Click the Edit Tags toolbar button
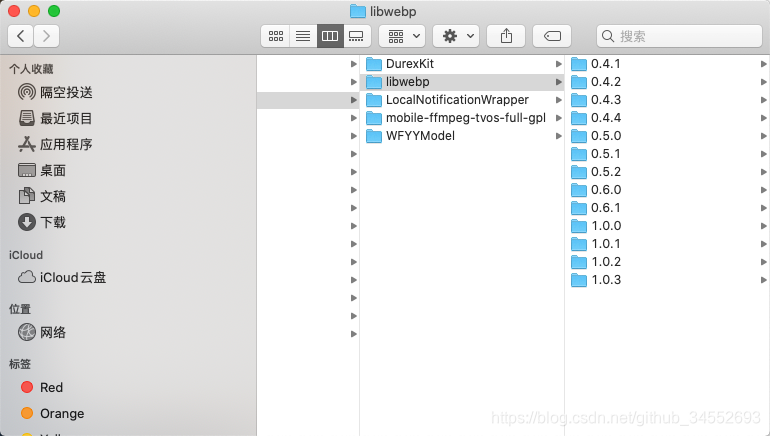This screenshot has height=436, width=770. point(552,36)
